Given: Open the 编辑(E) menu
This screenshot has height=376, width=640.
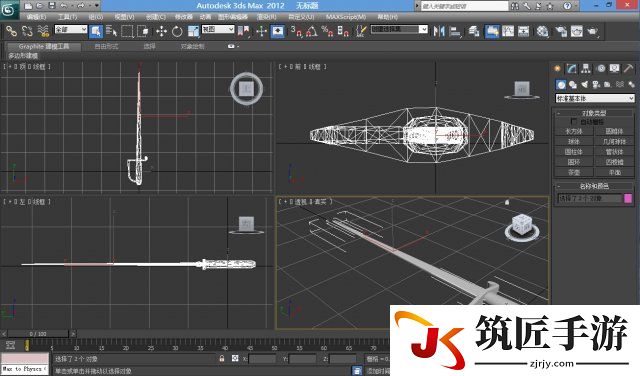Looking at the screenshot, I should tap(36, 17).
